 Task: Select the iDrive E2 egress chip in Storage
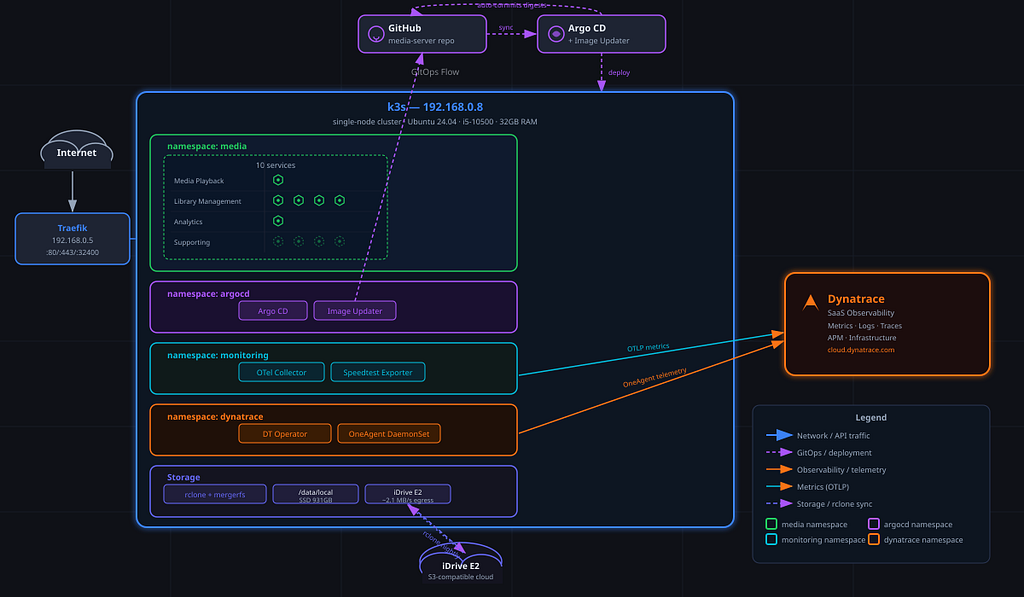tap(408, 494)
